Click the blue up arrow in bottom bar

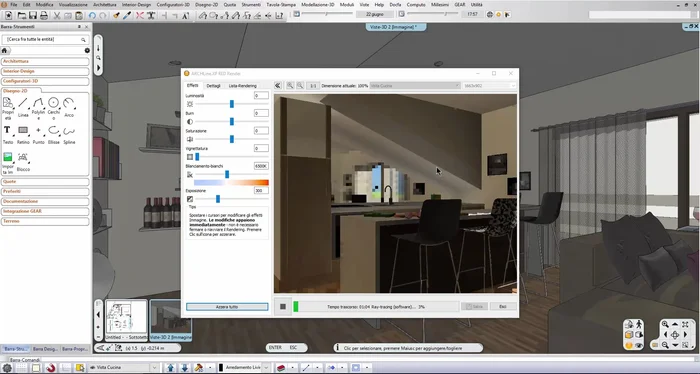(x=170, y=368)
